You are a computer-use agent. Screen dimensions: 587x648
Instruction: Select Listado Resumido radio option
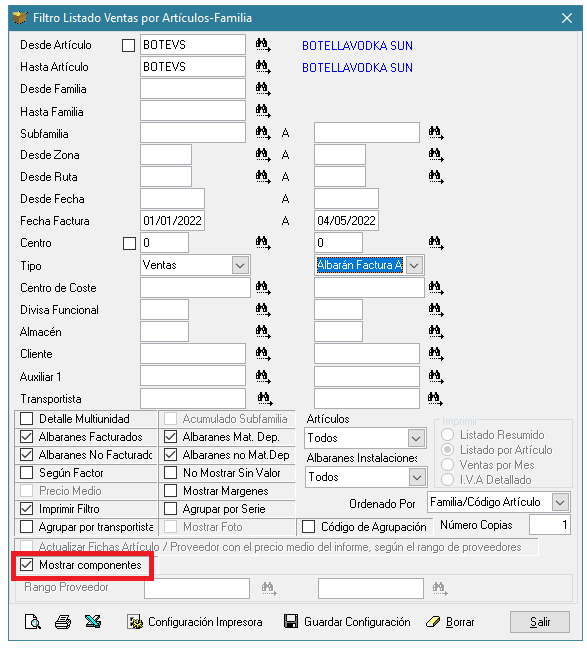pos(448,435)
